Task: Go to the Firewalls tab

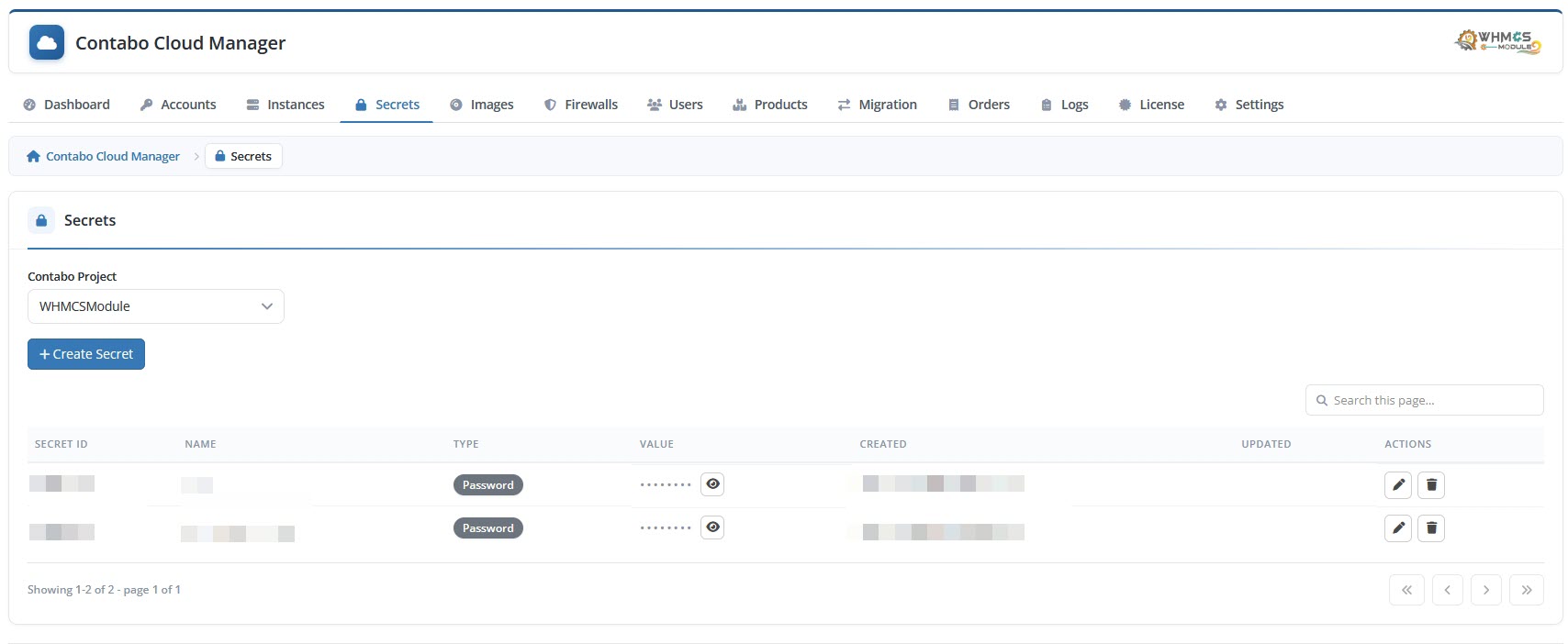Action: coord(581,105)
